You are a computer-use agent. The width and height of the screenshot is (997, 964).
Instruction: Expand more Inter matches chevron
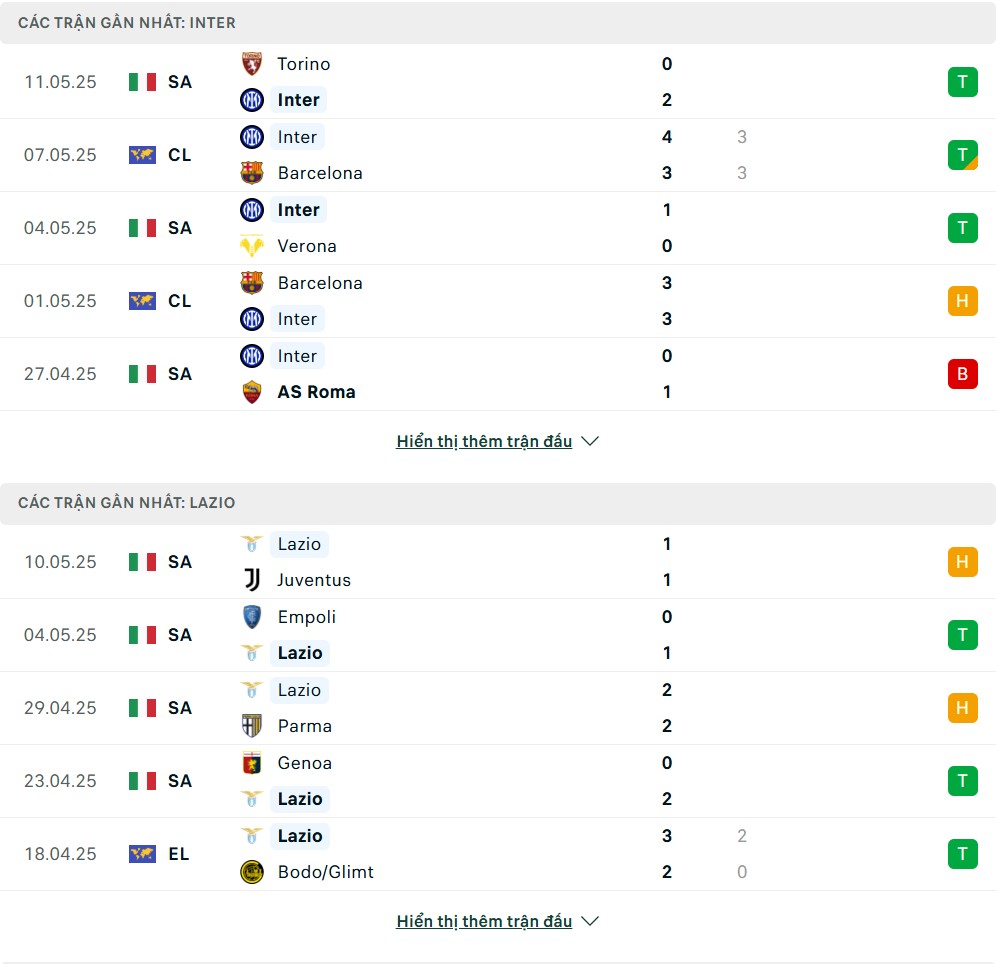590,441
